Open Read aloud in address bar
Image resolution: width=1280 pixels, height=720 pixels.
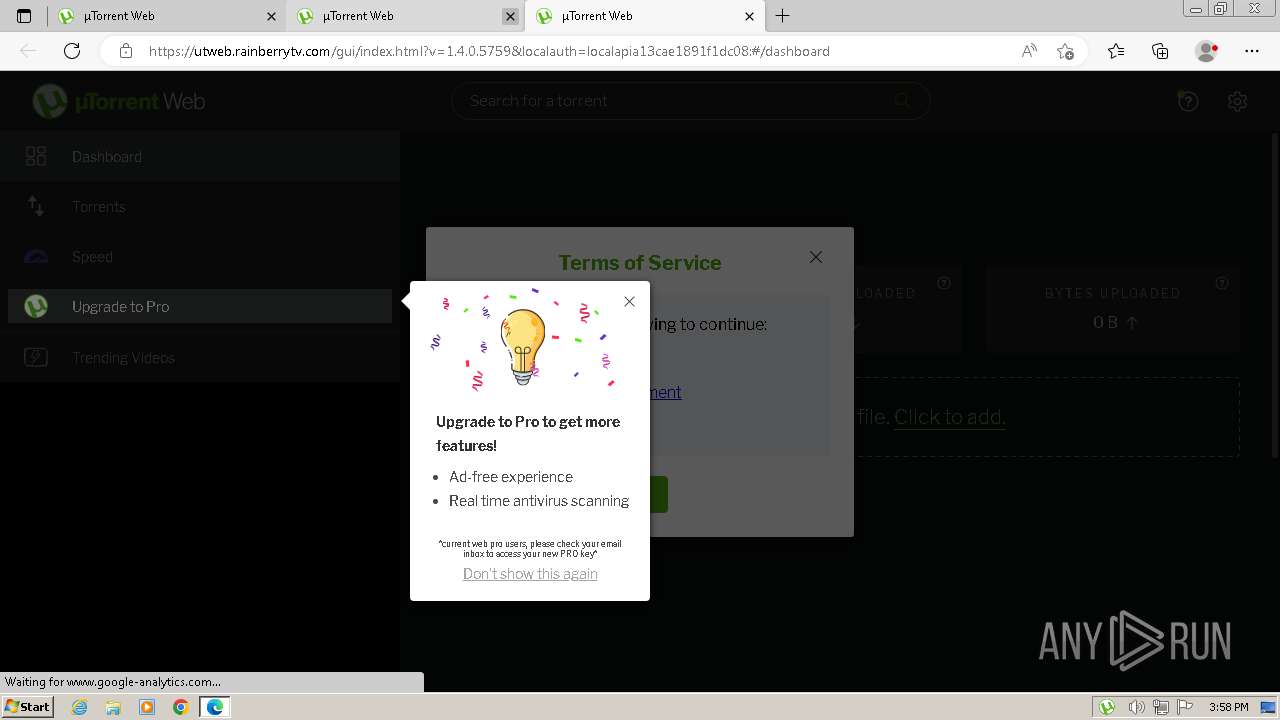(1029, 51)
